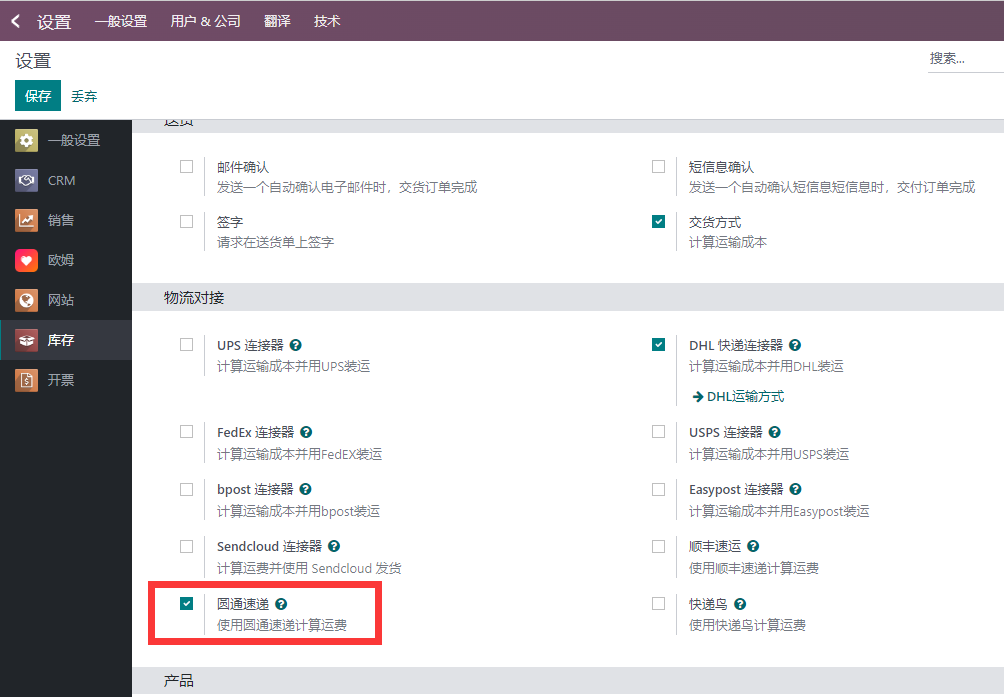The height and width of the screenshot is (697, 1004).
Task: Click help icon next to 顺丰速运
Action: (753, 547)
